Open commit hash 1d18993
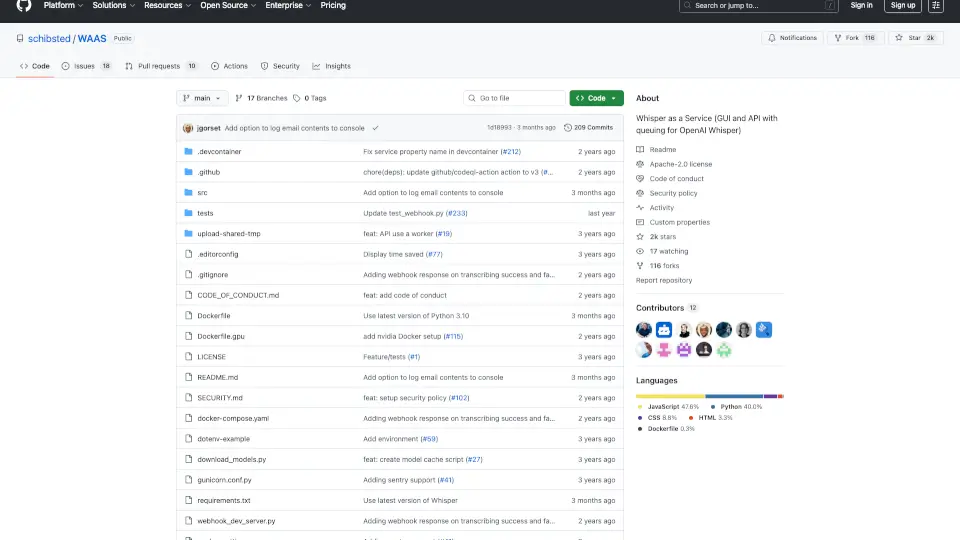 [x=499, y=128]
